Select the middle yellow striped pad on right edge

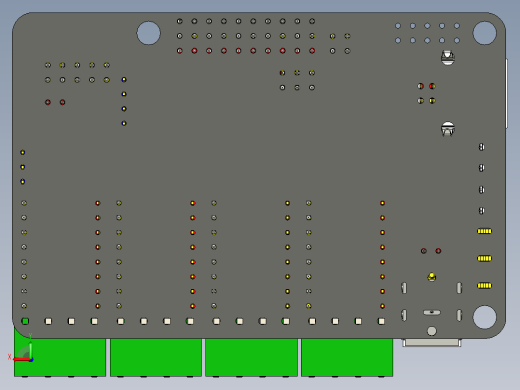(485, 258)
